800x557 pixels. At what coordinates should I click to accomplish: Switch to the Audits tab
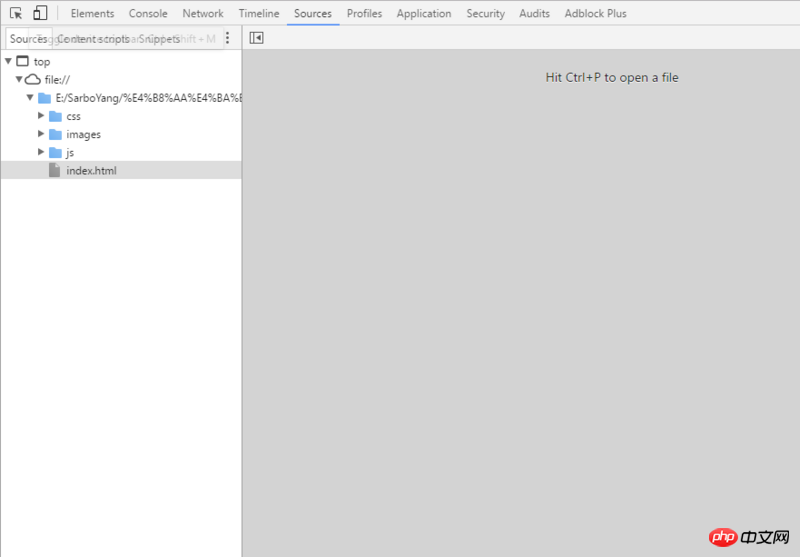pos(534,13)
